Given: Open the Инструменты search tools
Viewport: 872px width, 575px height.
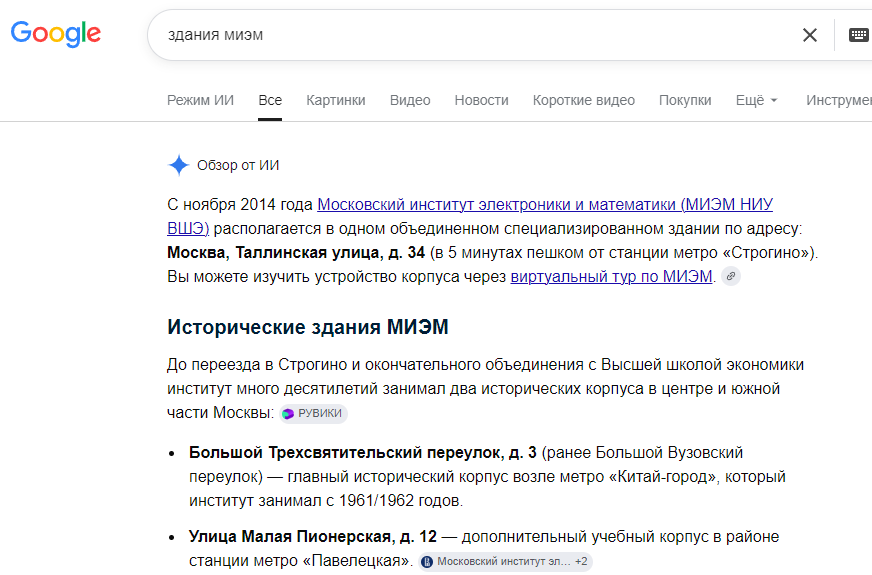Looking at the screenshot, I should coord(839,101).
